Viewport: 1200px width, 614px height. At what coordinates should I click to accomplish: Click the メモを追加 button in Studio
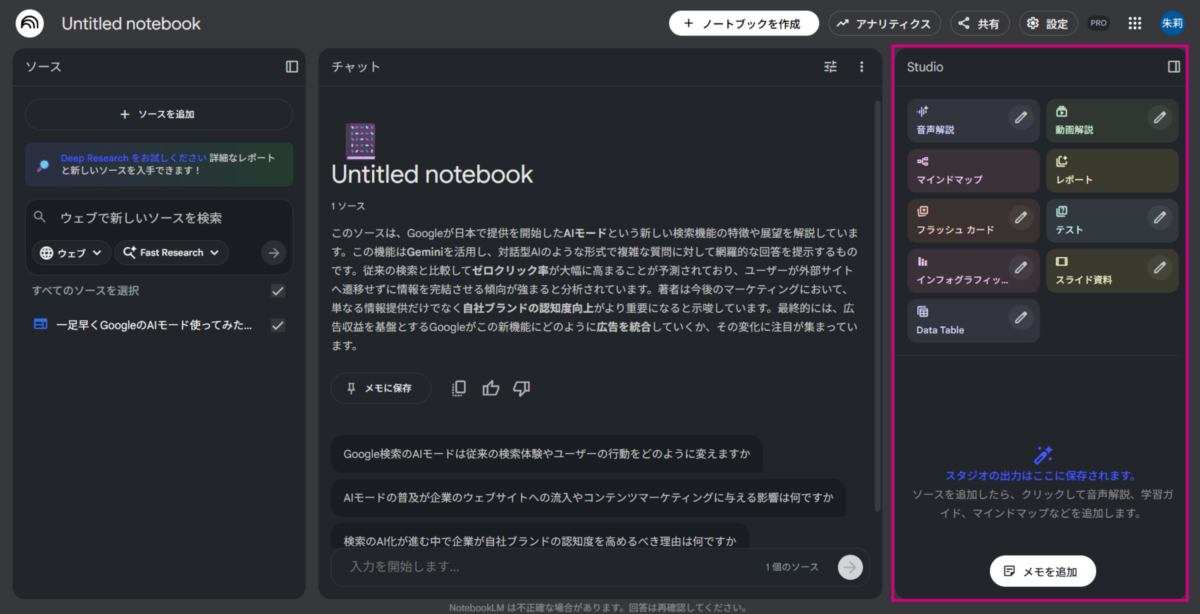click(x=1042, y=571)
